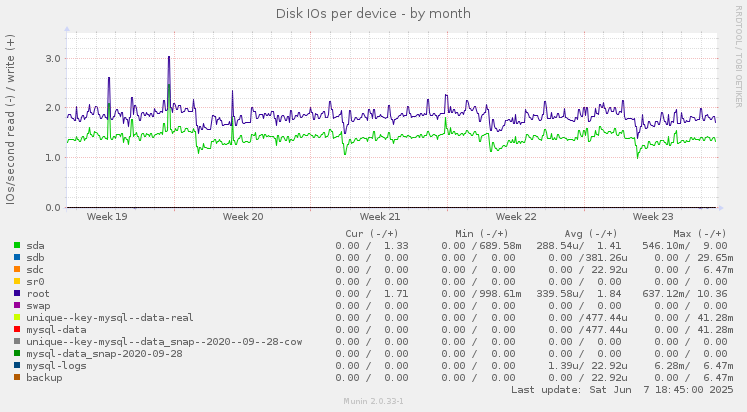
Task: Click the sdb average value '0.00 /381.26u'
Action: click(x=587, y=258)
